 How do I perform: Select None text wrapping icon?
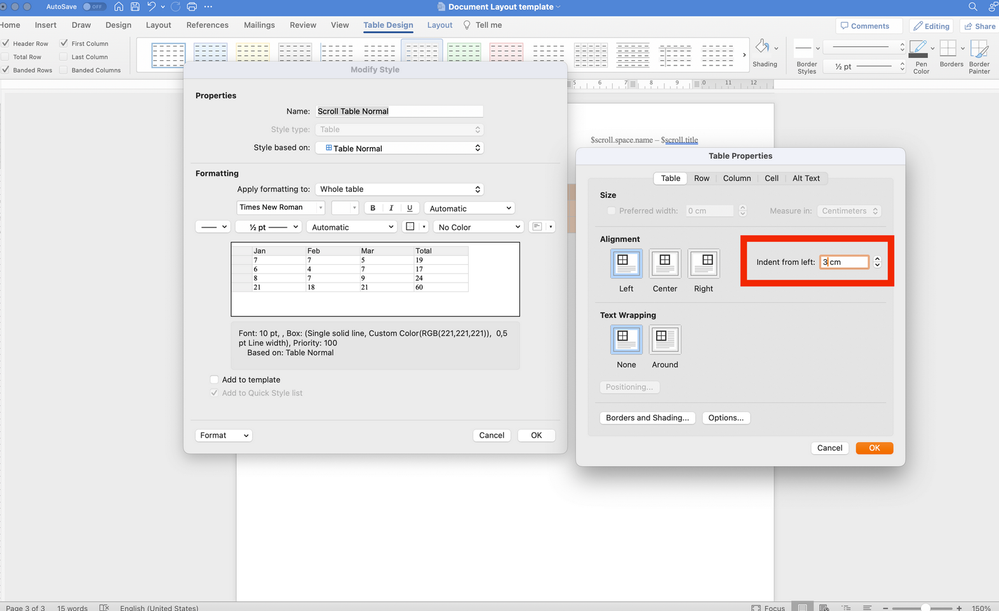click(x=626, y=339)
